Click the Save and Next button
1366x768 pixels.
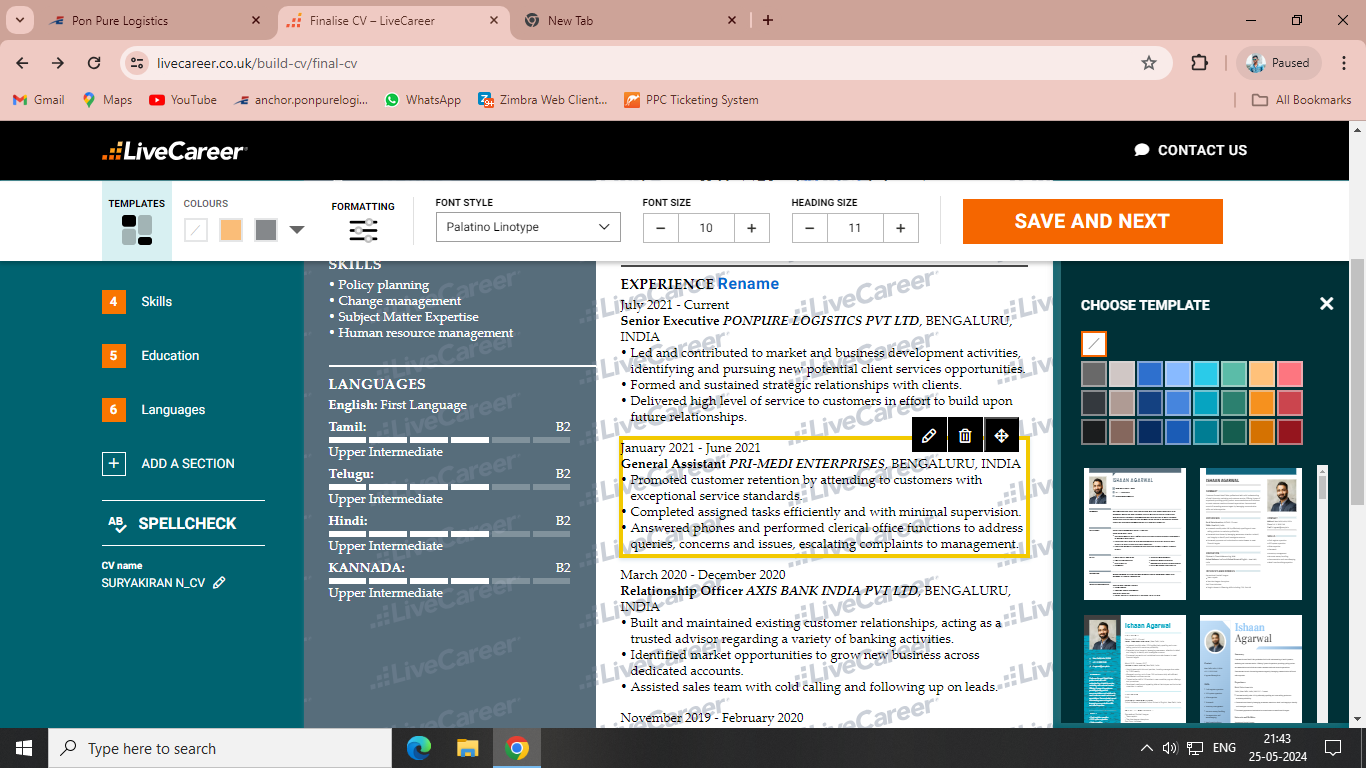pos(1092,221)
